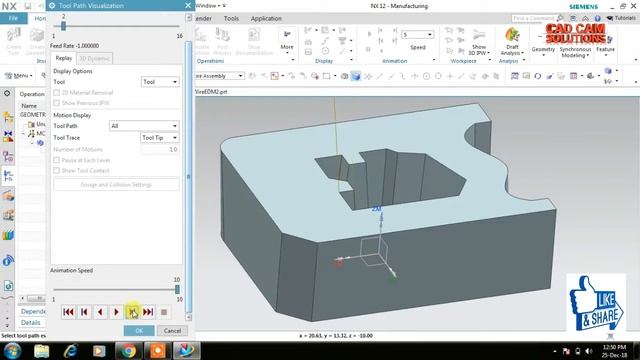Open the Tools ribbon tab
This screenshot has width=640, height=360.
tap(231, 18)
